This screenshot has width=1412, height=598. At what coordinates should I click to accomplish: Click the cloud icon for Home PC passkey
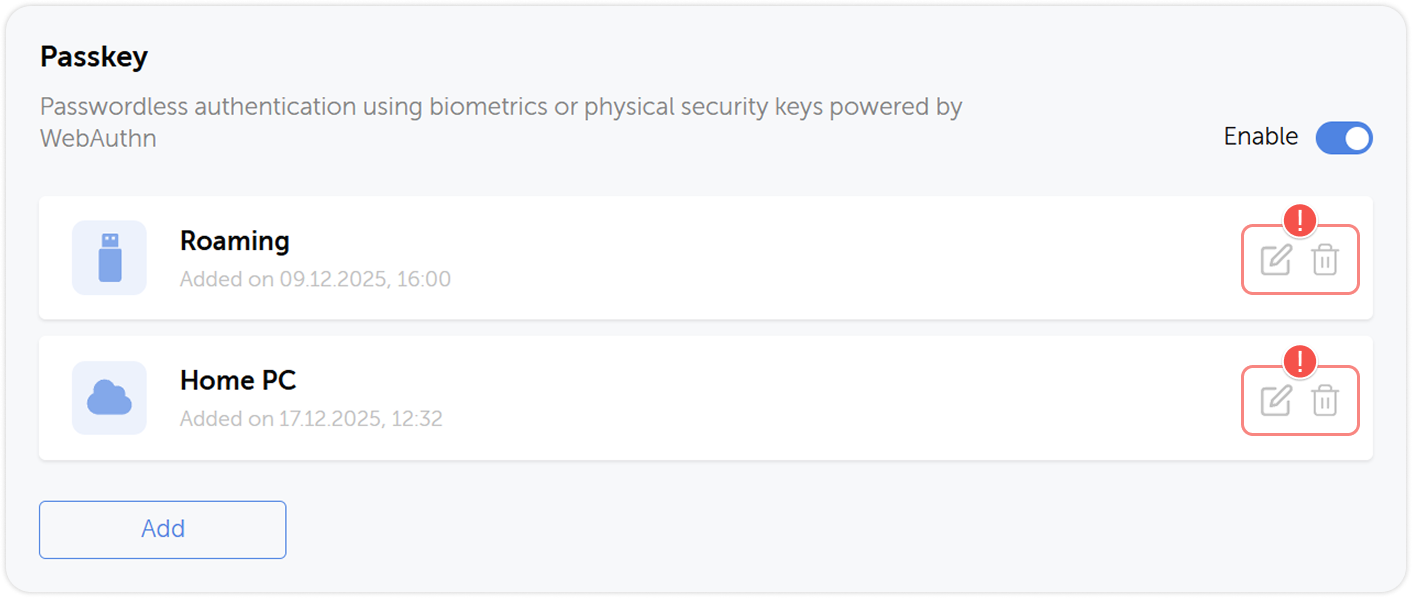click(x=109, y=397)
